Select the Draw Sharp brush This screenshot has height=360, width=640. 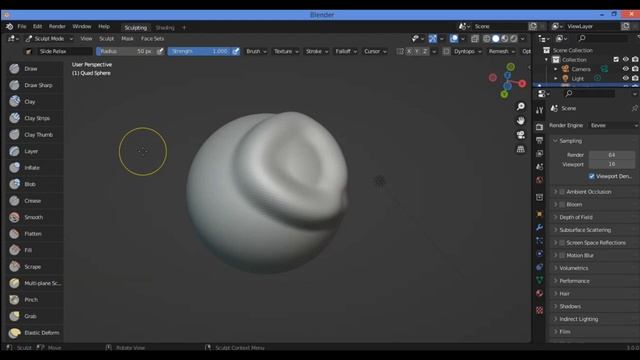[x=34, y=85]
